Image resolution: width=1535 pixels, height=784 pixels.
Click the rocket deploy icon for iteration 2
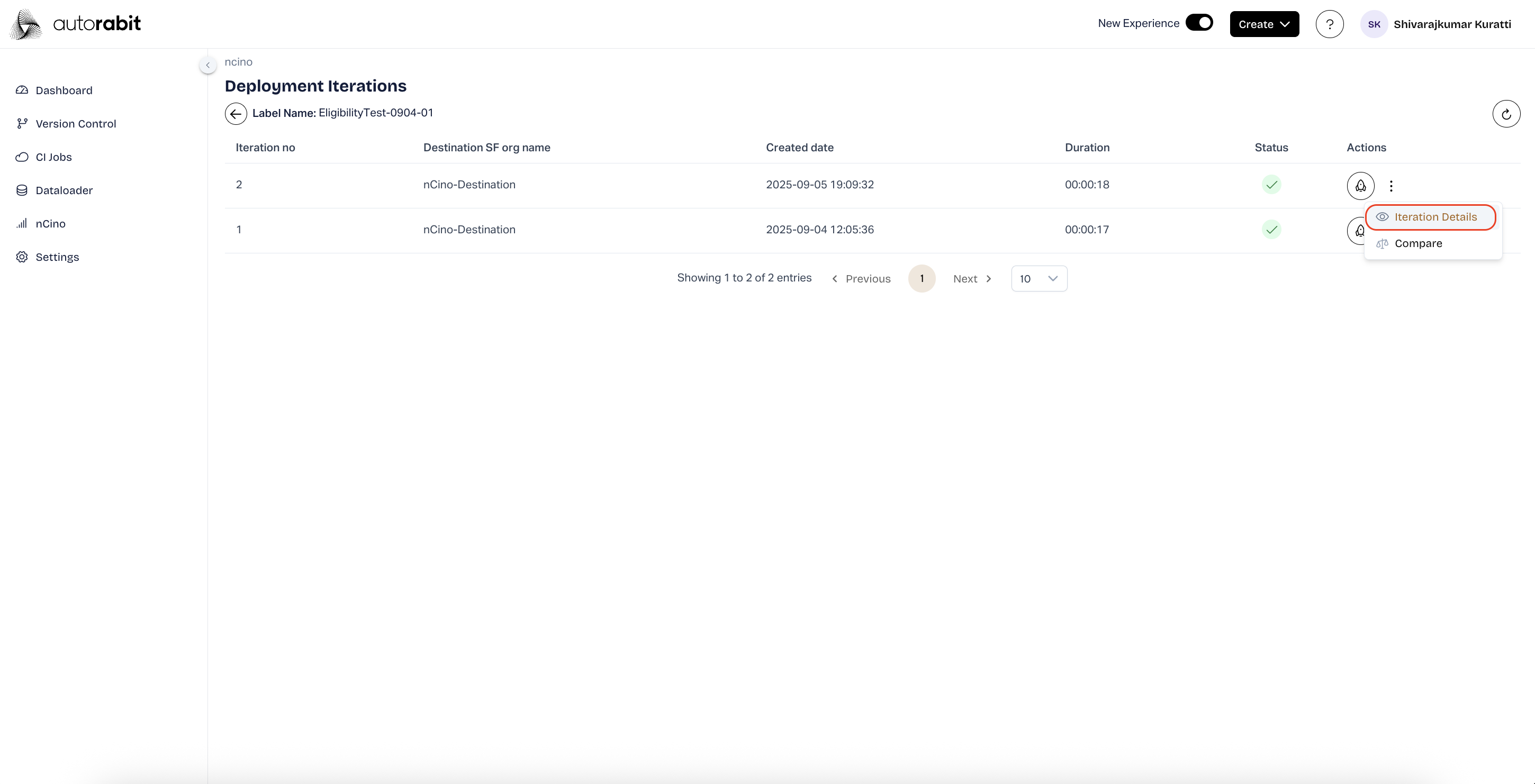1360,186
